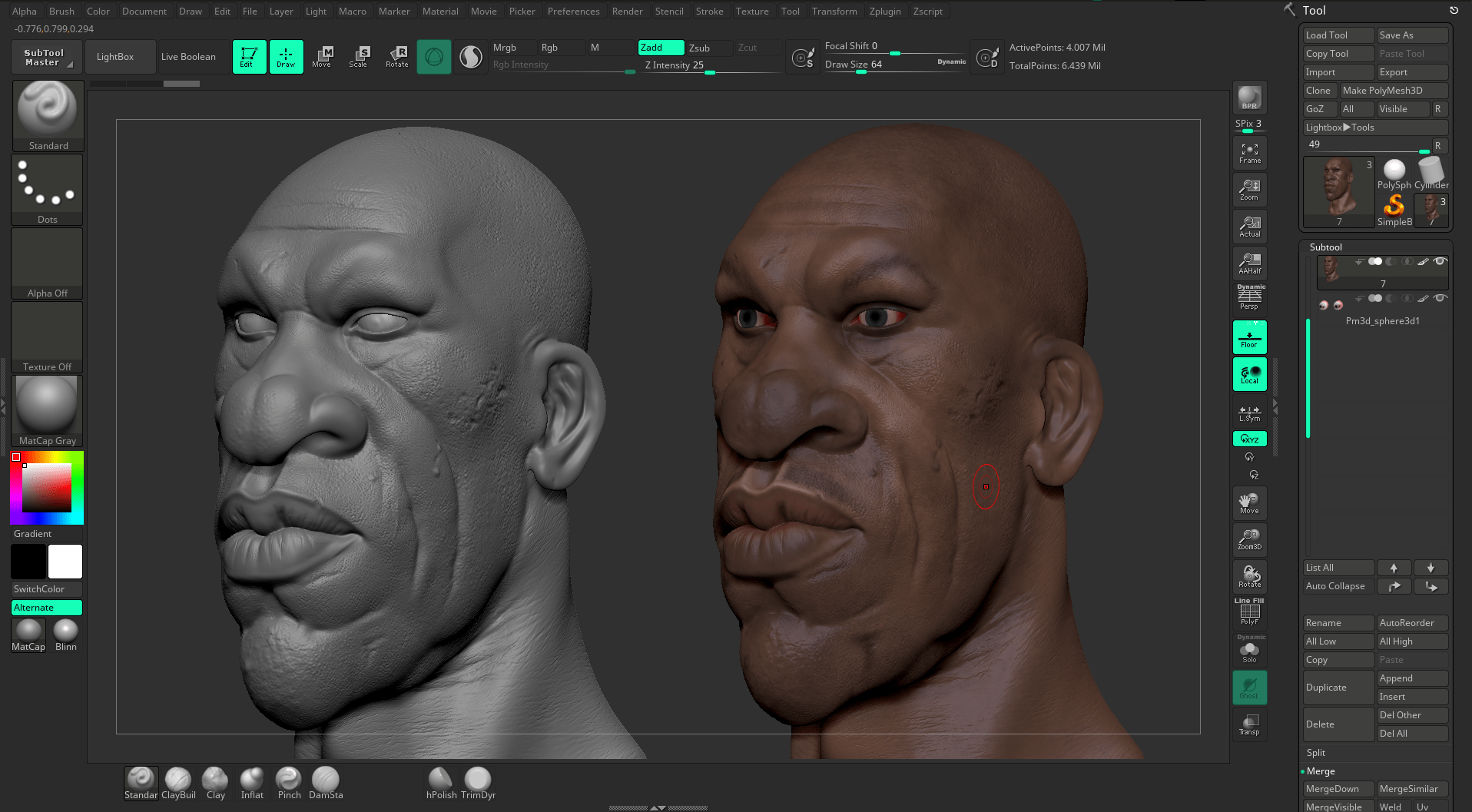Click the MergeDown button
The image size is (1472, 812).
[x=1338, y=789]
